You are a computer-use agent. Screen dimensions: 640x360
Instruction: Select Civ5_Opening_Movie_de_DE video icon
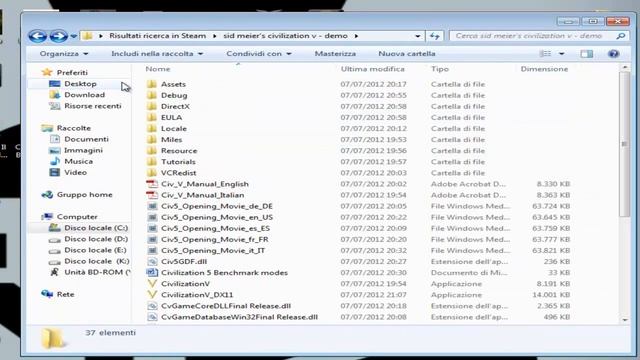click(x=152, y=206)
